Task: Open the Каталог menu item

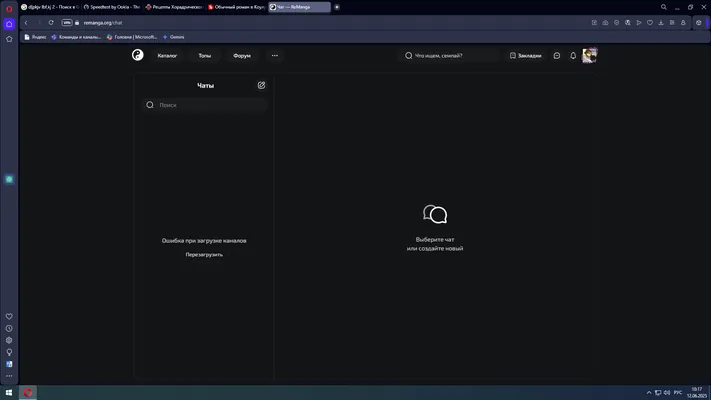Action: [167, 56]
